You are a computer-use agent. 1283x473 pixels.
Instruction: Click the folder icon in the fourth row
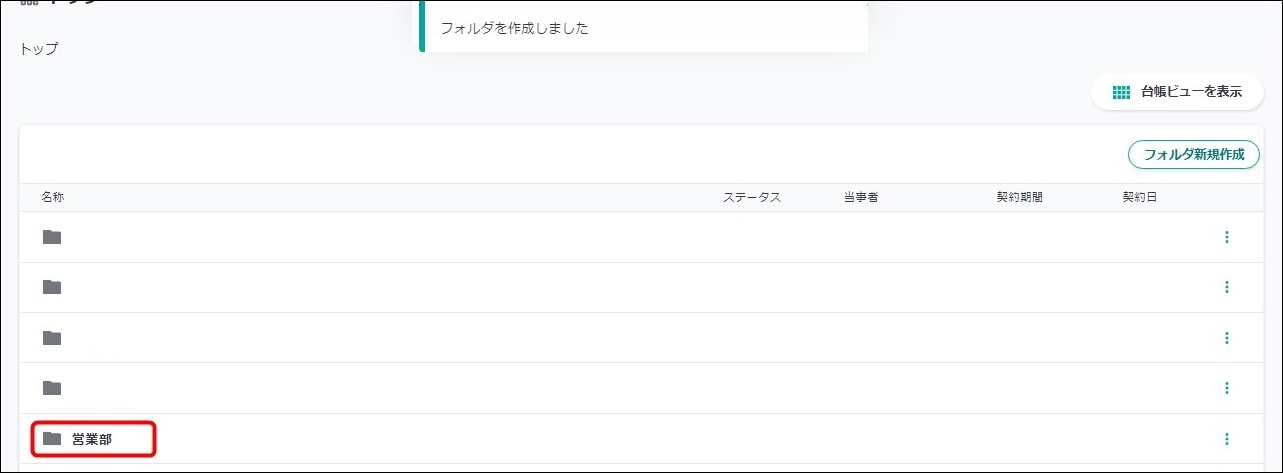tap(52, 388)
